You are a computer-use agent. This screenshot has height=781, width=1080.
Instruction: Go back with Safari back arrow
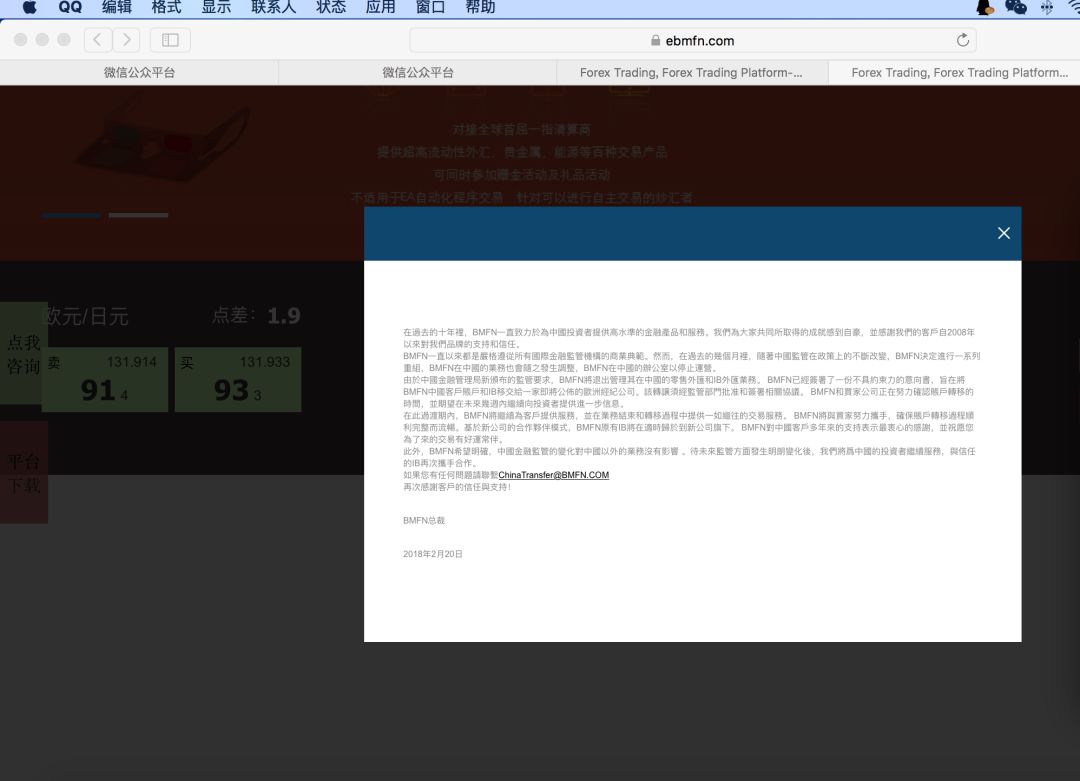coord(98,40)
